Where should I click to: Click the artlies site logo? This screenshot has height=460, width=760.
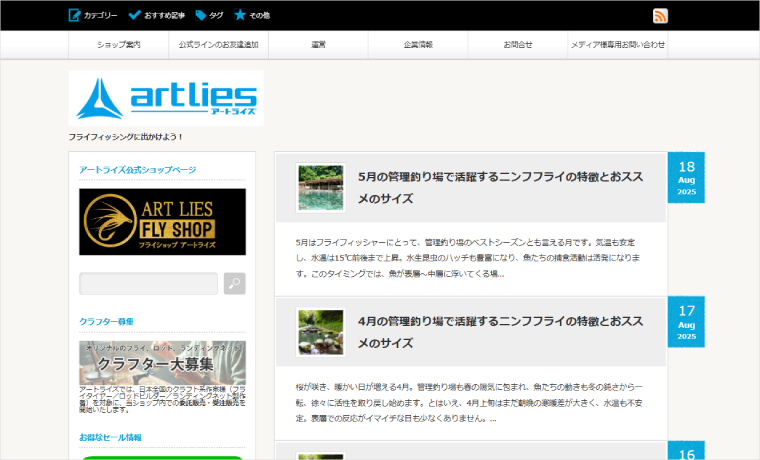click(166, 98)
